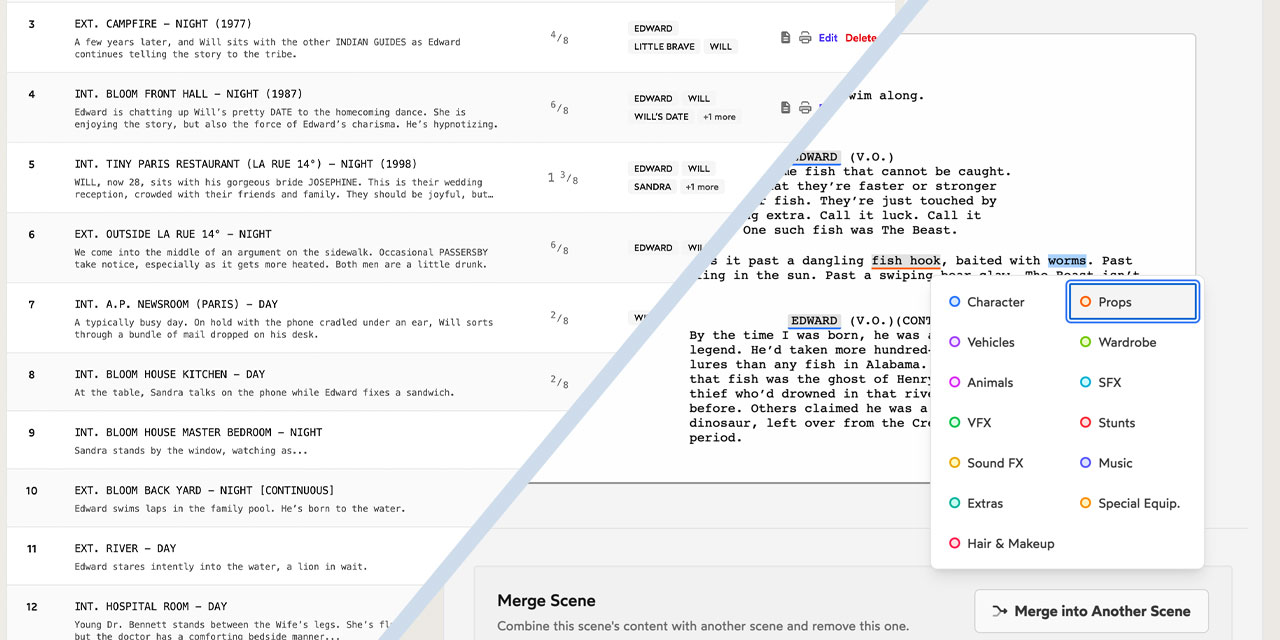
Task: Click Edit link for Campfire scene
Action: click(828, 38)
